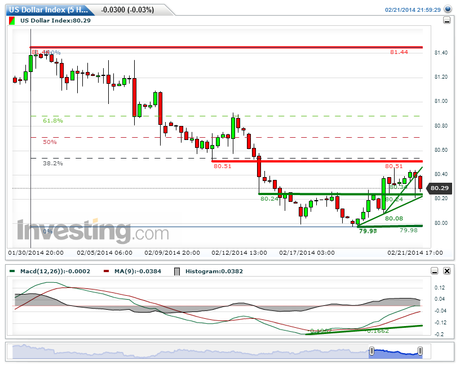This screenshot has width=460, height=366.
Task: Click the 80.08 green support label
Action: (x=394, y=219)
